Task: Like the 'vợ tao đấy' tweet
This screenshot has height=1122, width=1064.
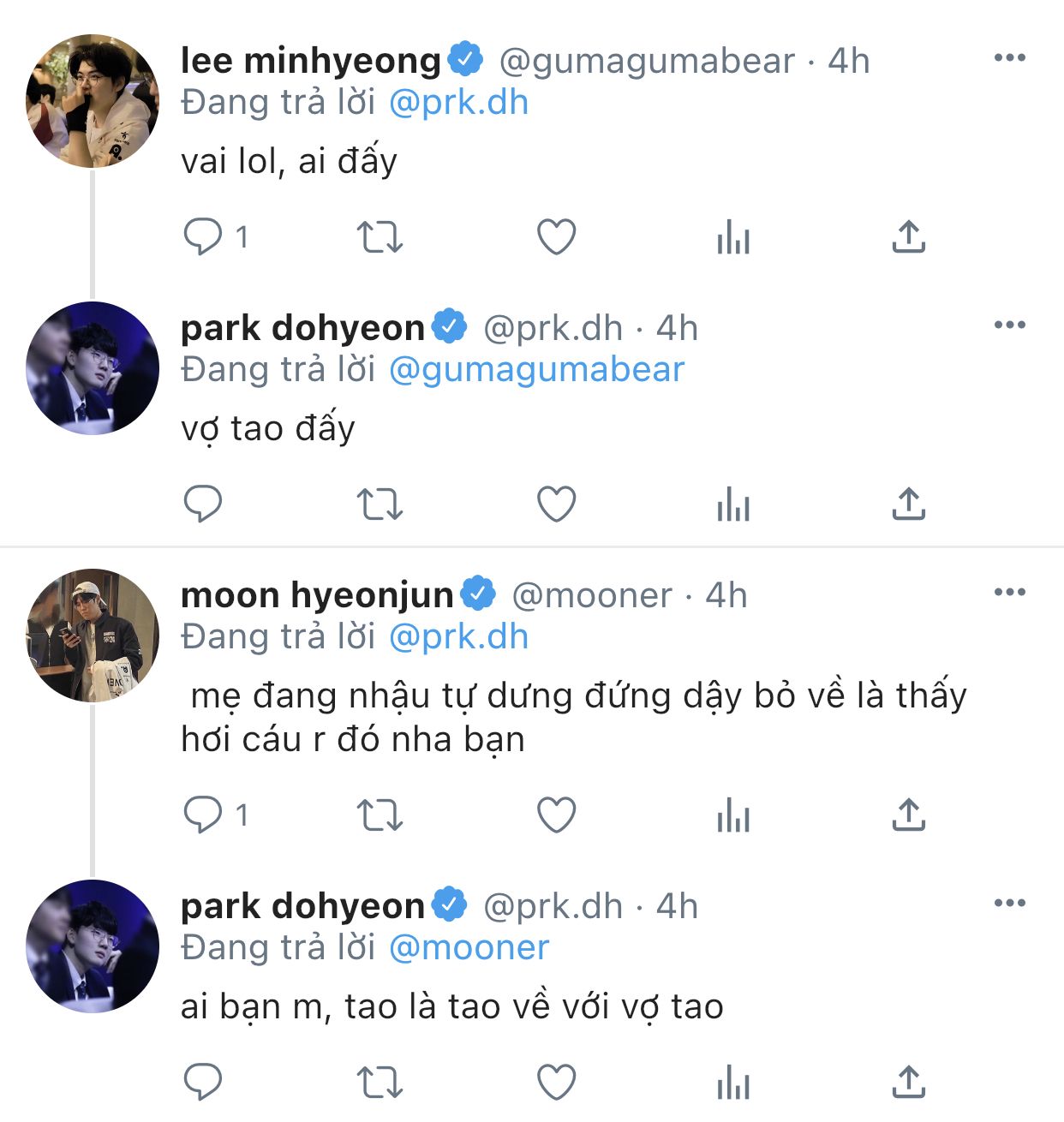Action: click(556, 504)
